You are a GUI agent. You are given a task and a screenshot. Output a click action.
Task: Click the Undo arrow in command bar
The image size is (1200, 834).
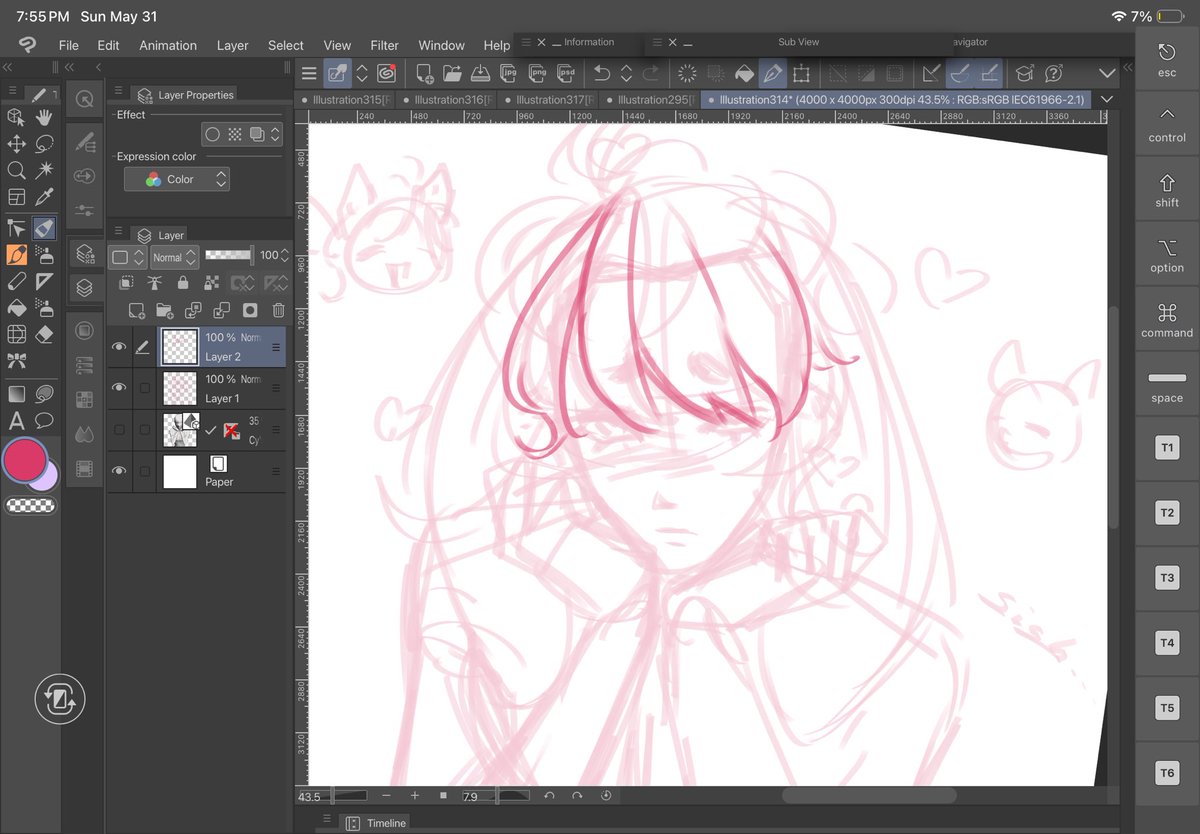601,73
